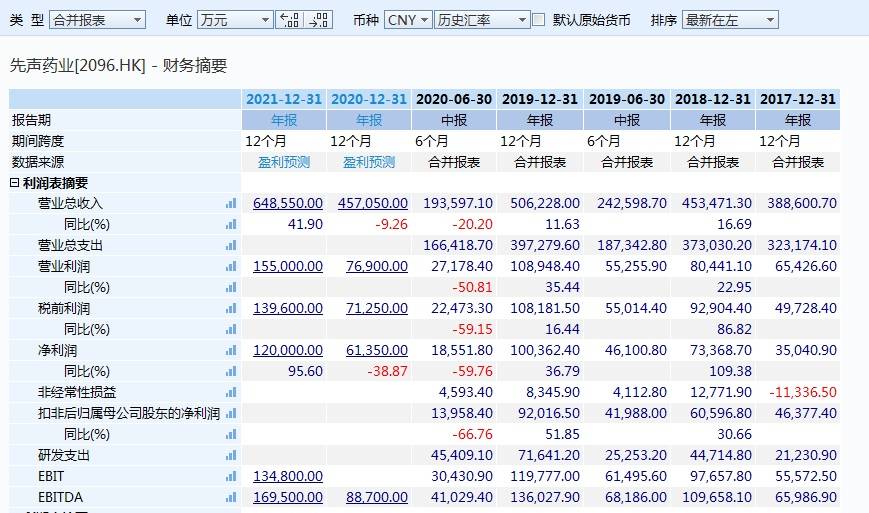Open forecast operating profit 76,900.00 link

click(377, 266)
